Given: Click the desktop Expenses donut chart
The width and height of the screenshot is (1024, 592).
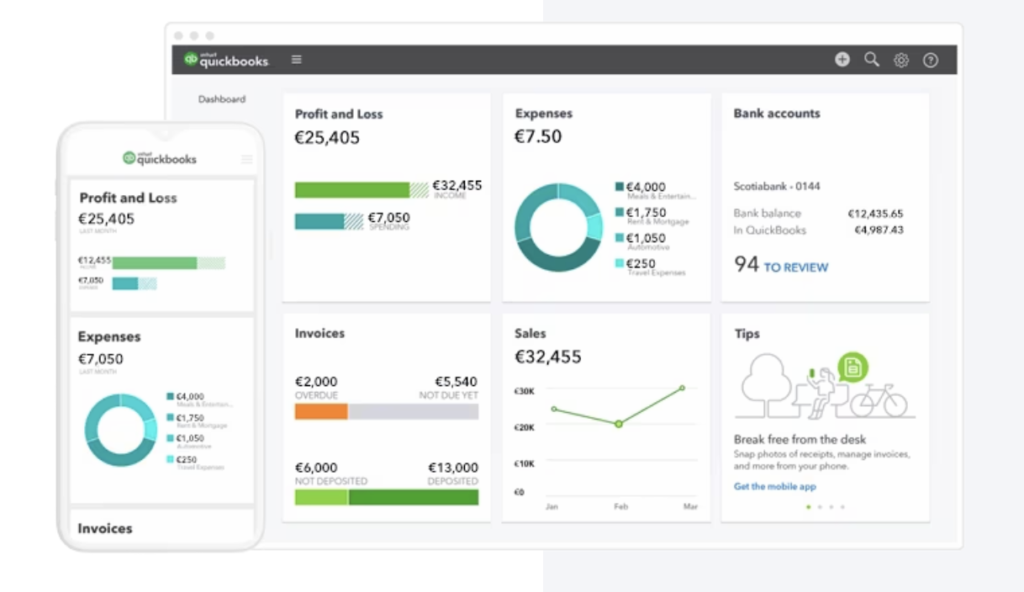Looking at the screenshot, I should 558,227.
